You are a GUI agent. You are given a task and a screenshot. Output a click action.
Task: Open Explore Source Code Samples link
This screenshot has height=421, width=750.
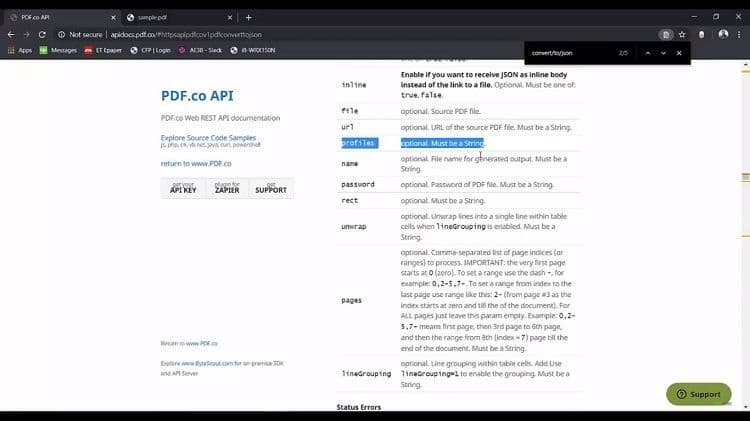click(x=208, y=137)
